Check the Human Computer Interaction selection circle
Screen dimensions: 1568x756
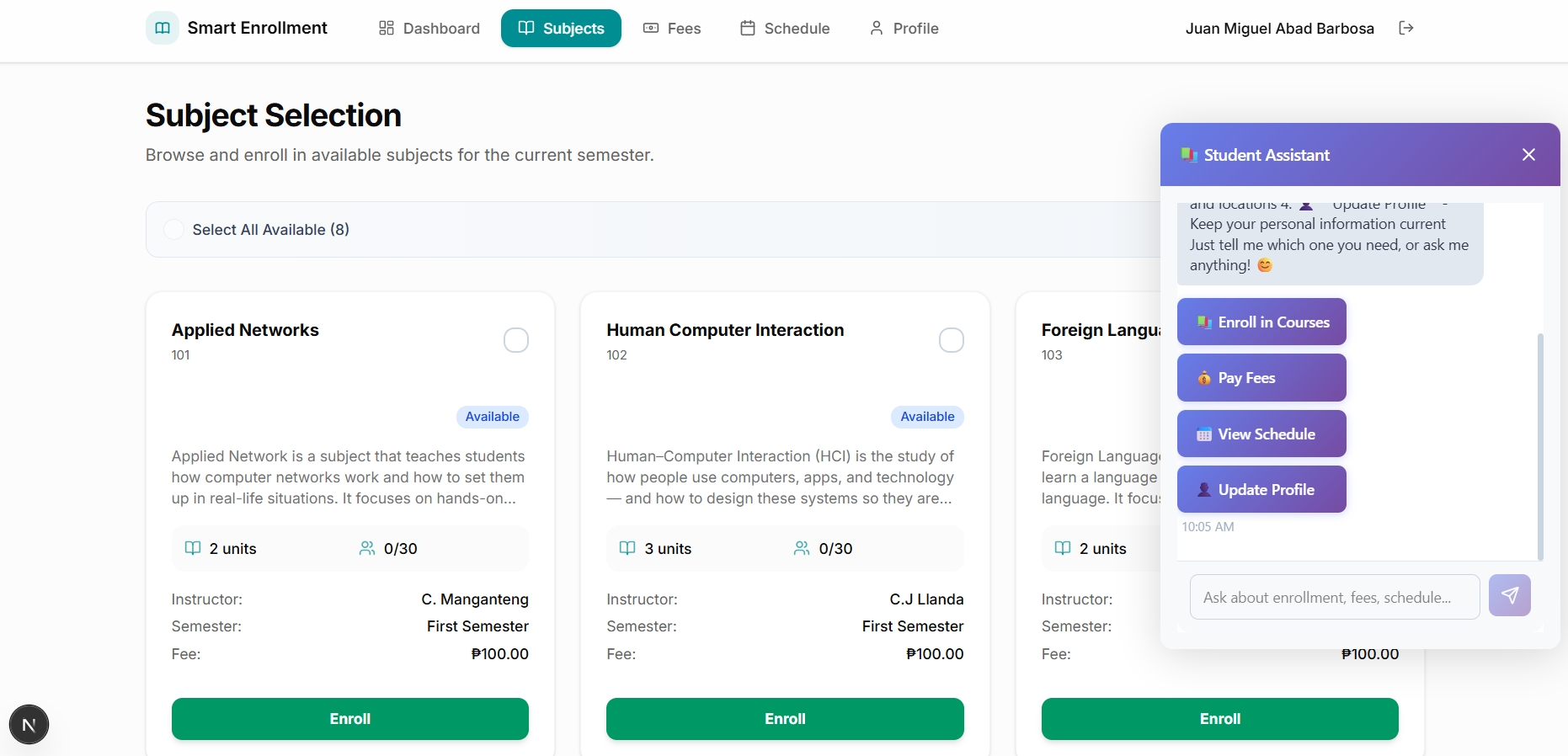coord(952,340)
